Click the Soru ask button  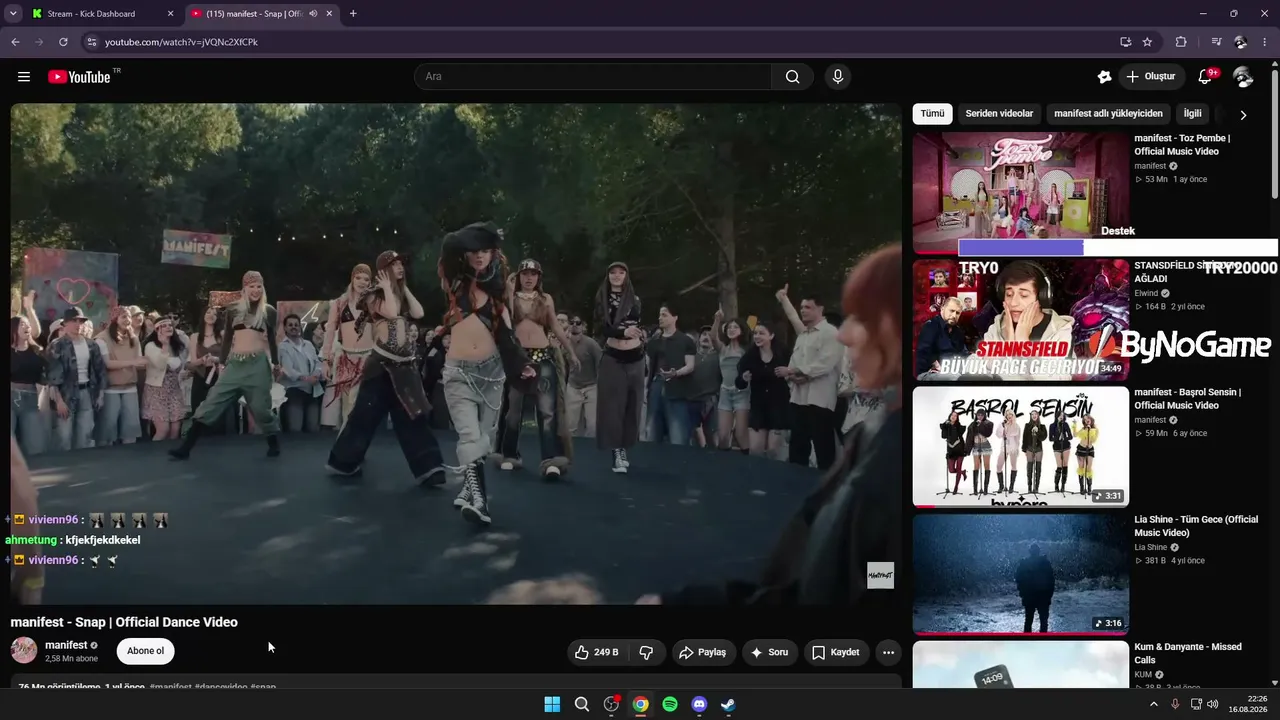coord(769,652)
